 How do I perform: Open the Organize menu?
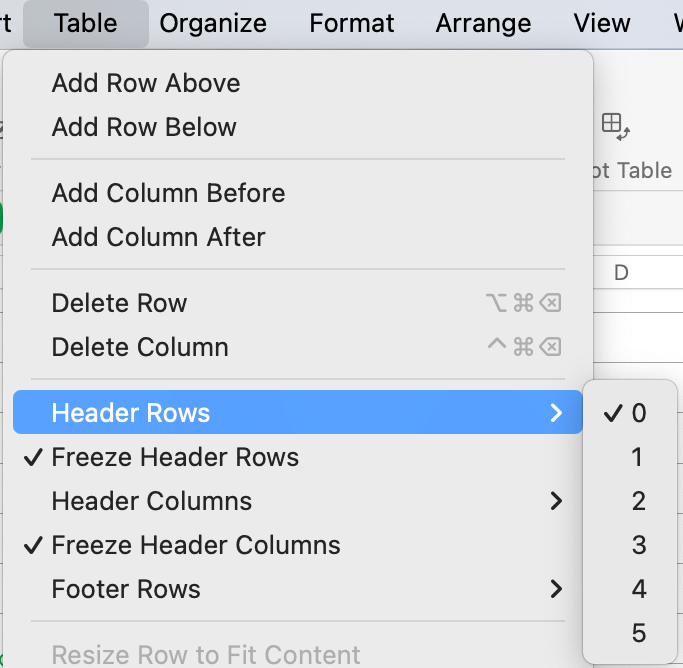click(x=213, y=23)
